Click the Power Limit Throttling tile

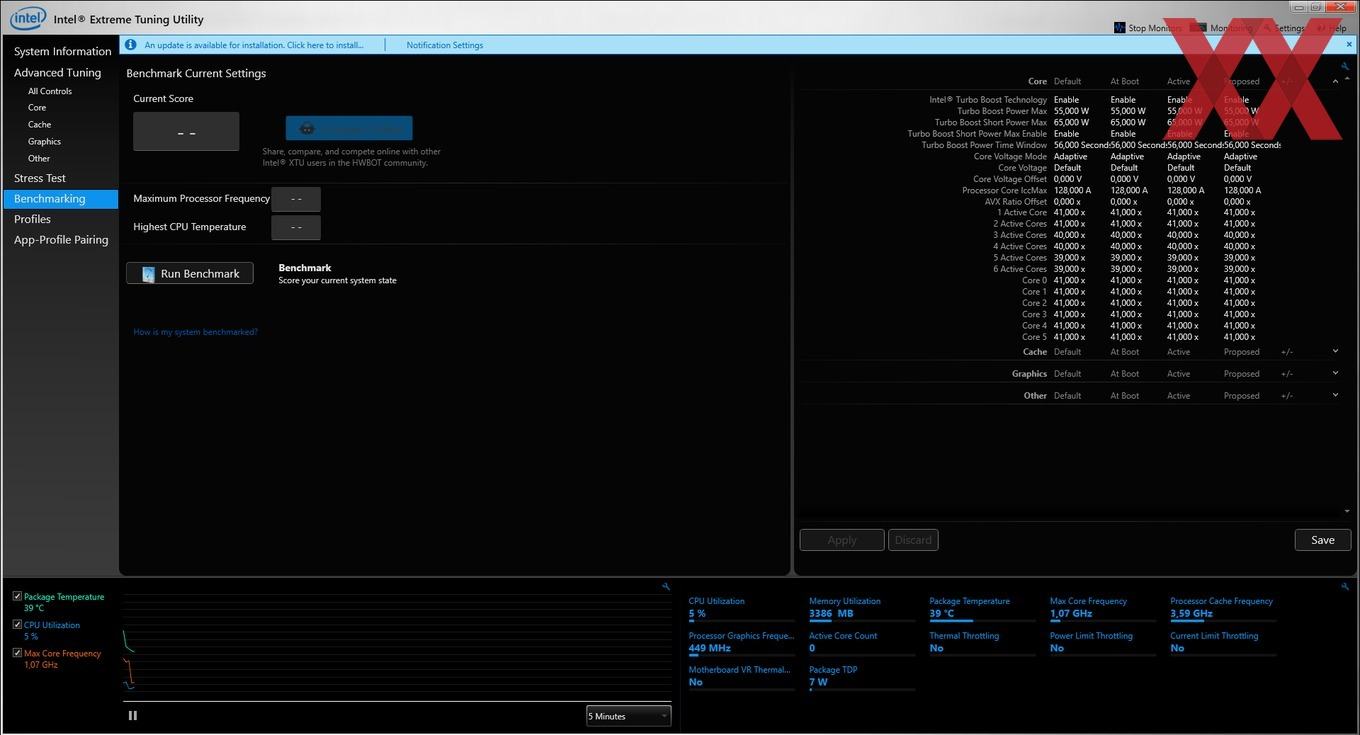click(x=1103, y=642)
